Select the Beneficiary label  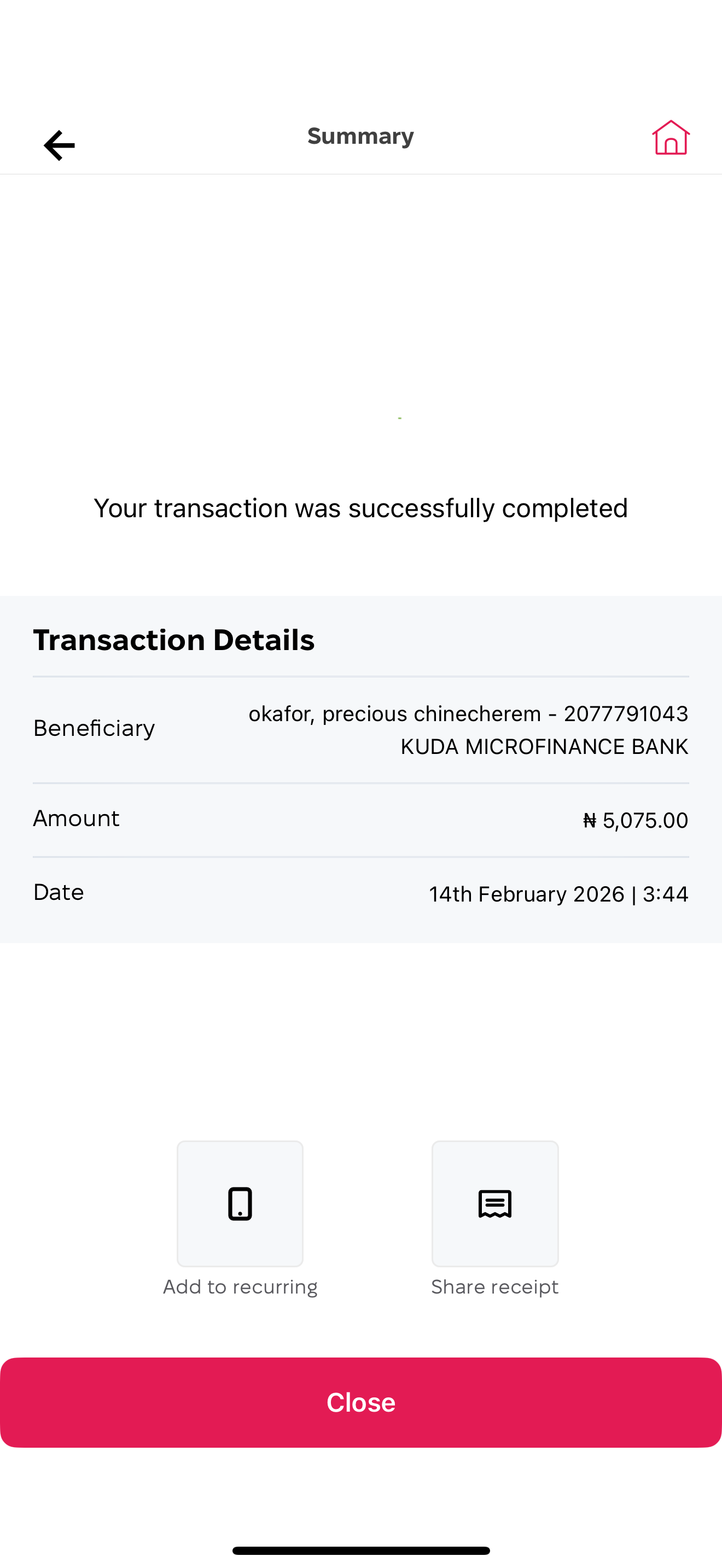[x=94, y=728]
